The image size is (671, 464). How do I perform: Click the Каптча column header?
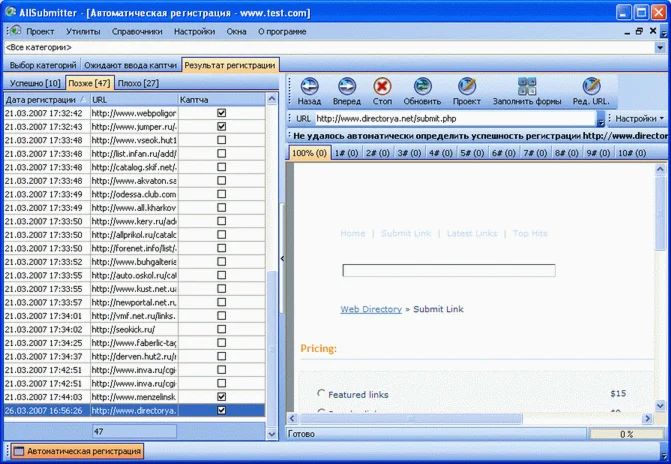pos(221,100)
